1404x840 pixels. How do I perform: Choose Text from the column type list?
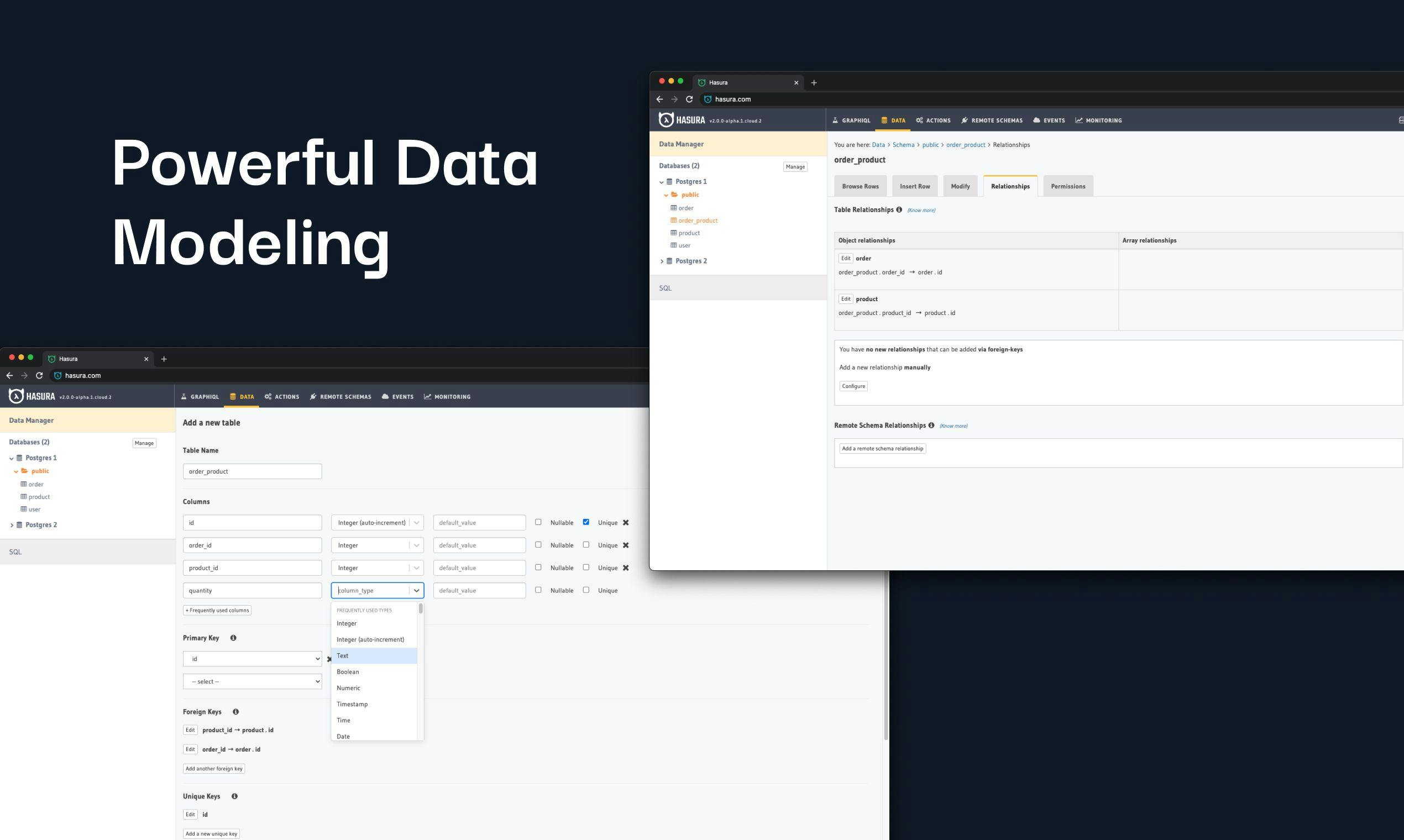pos(374,655)
